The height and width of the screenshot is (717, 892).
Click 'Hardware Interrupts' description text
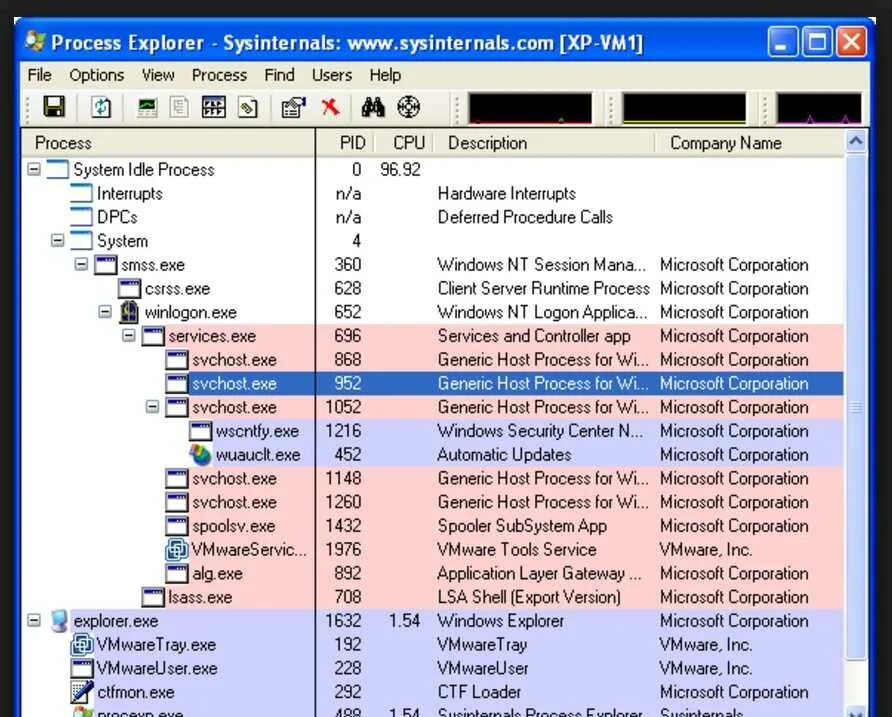pyautogui.click(x=506, y=193)
